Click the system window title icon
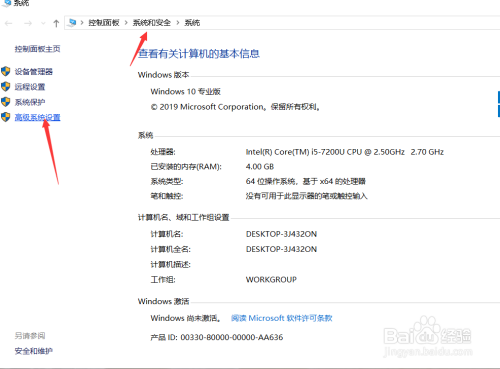The image size is (500, 369). (6, 3)
